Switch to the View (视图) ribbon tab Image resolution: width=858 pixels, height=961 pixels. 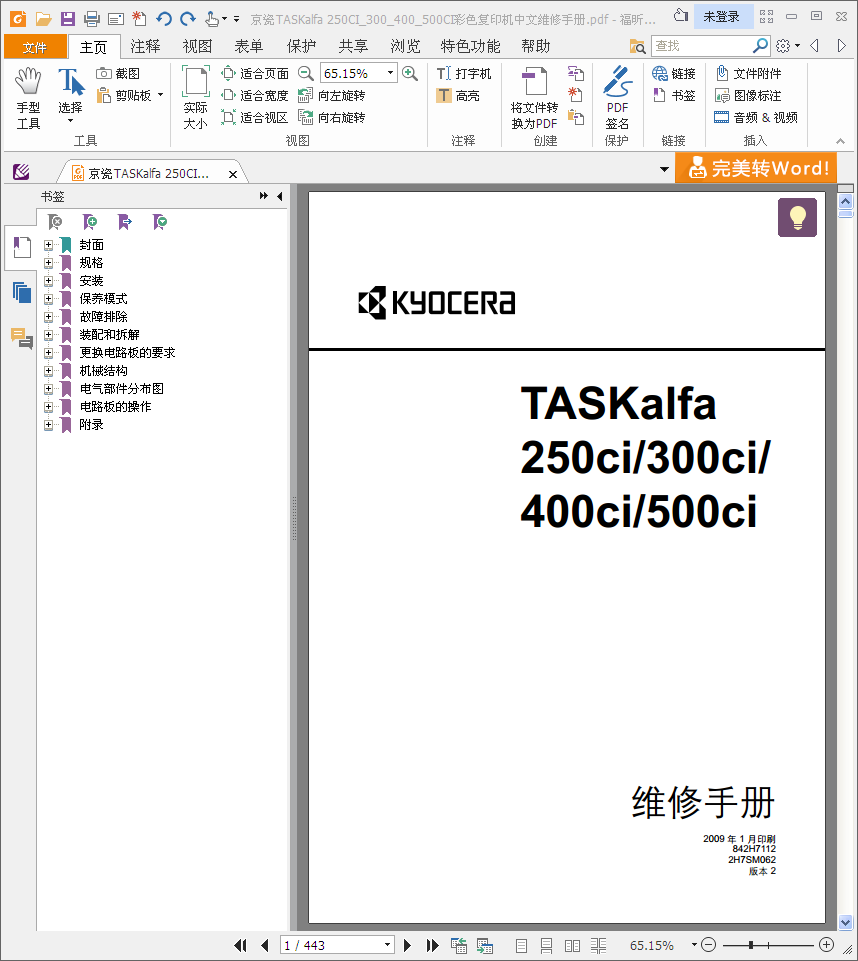coord(197,47)
